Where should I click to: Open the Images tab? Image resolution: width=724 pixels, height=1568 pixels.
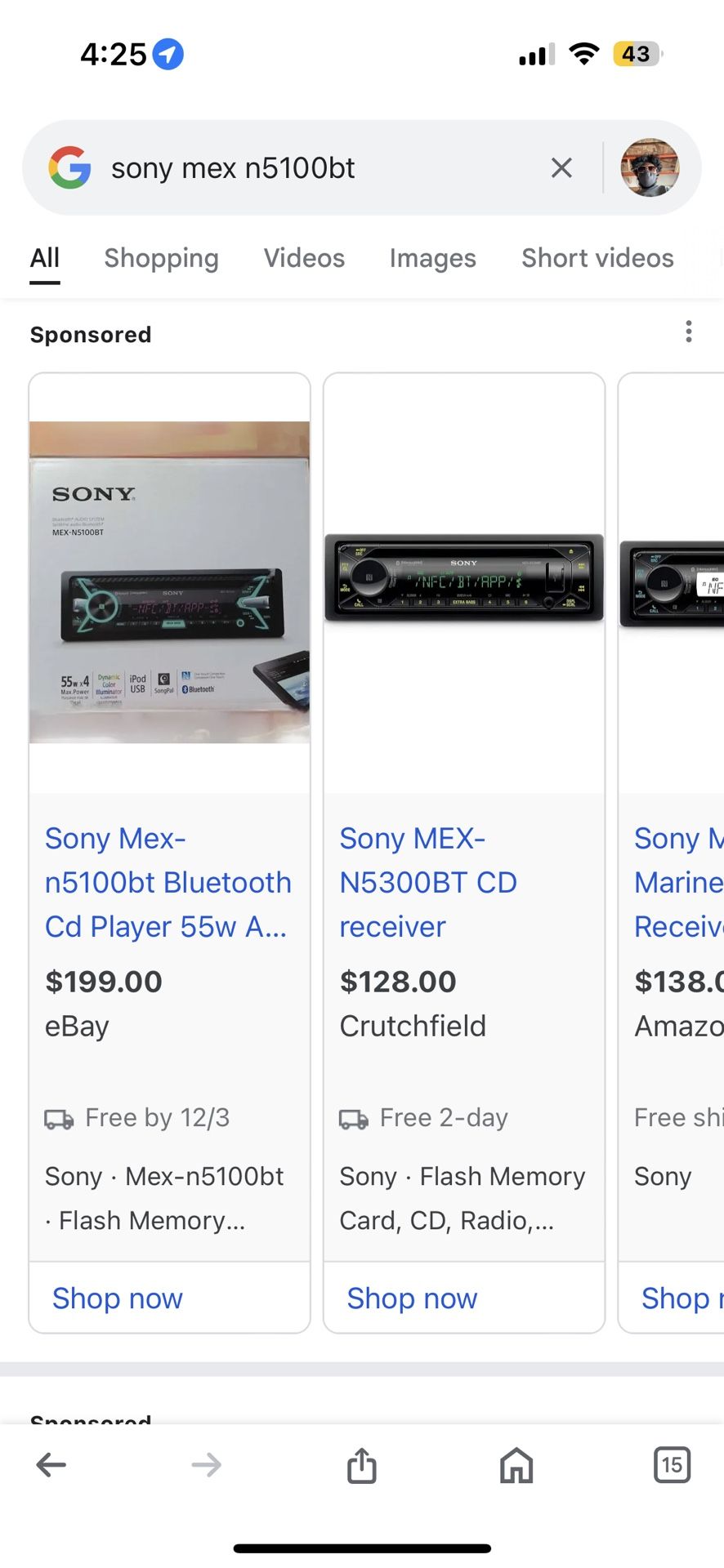(x=432, y=258)
